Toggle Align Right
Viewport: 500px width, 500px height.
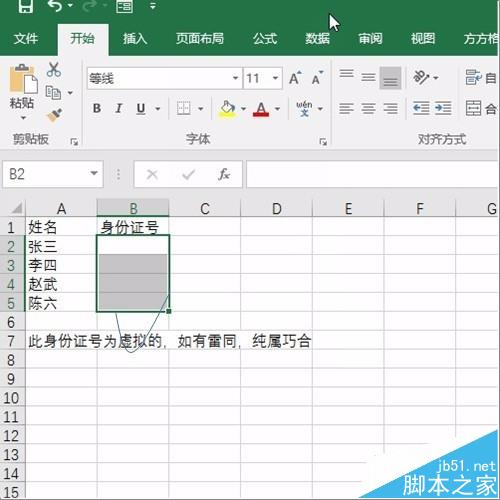[390, 108]
